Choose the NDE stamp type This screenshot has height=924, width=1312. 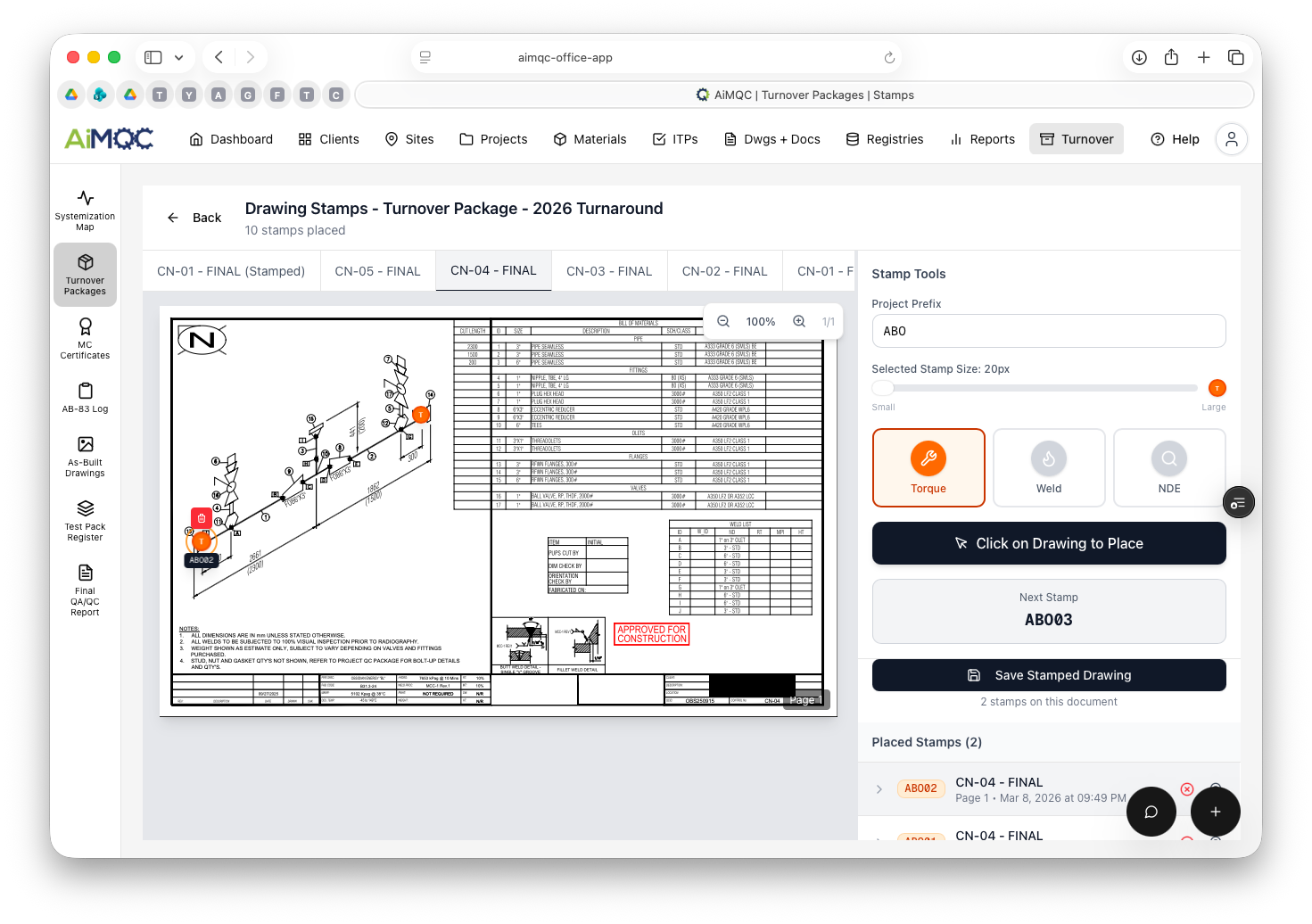point(1168,467)
